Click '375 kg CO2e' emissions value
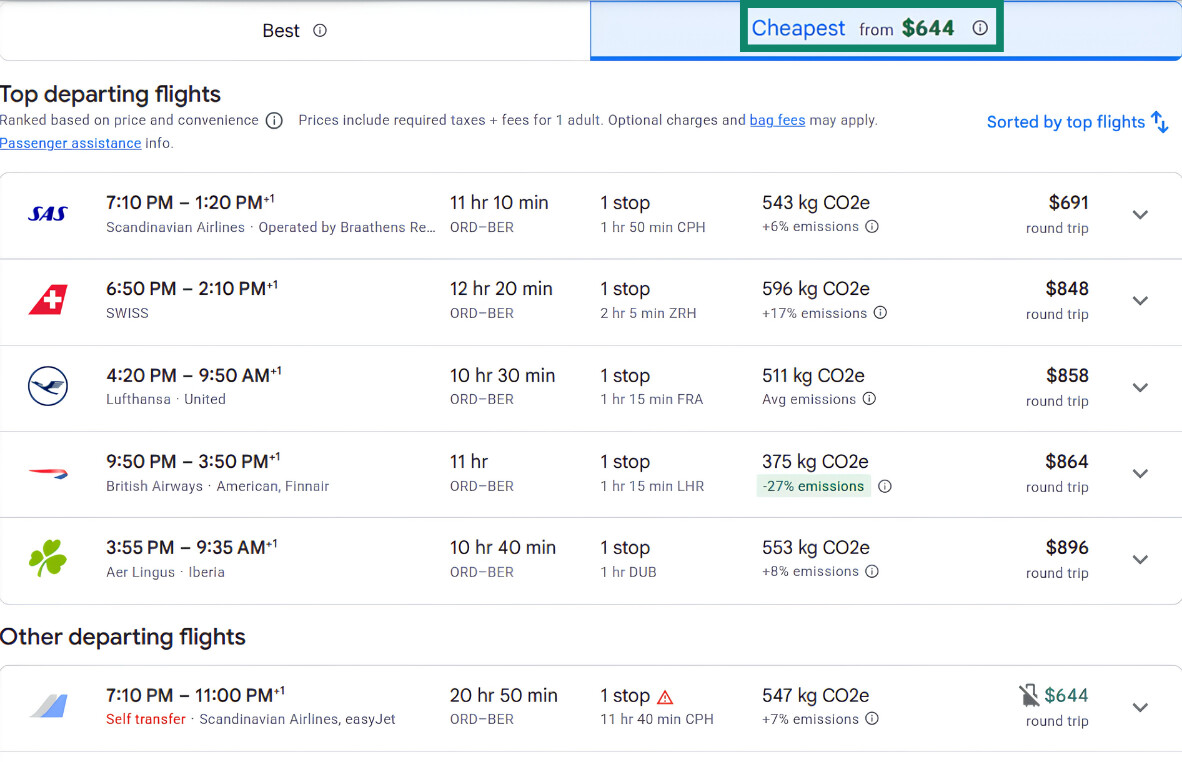Screen dimensions: 1182x762 [815, 461]
